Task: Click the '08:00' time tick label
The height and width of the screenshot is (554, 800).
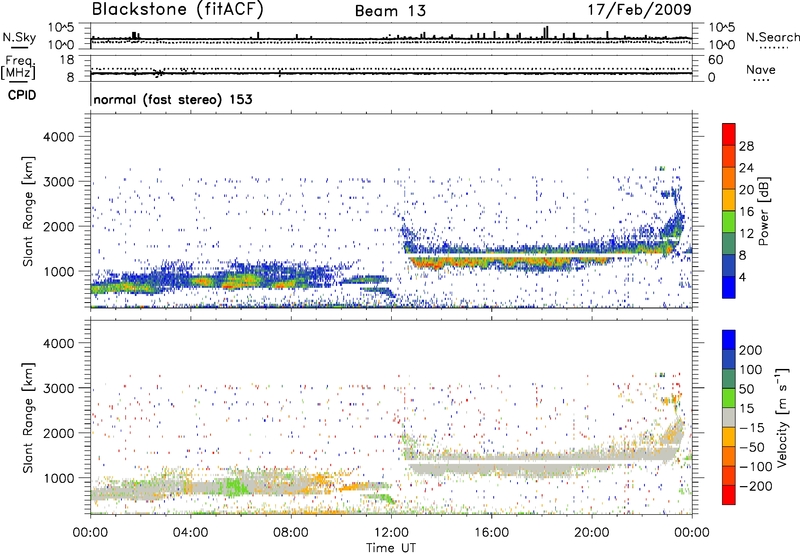Action: coord(291,533)
